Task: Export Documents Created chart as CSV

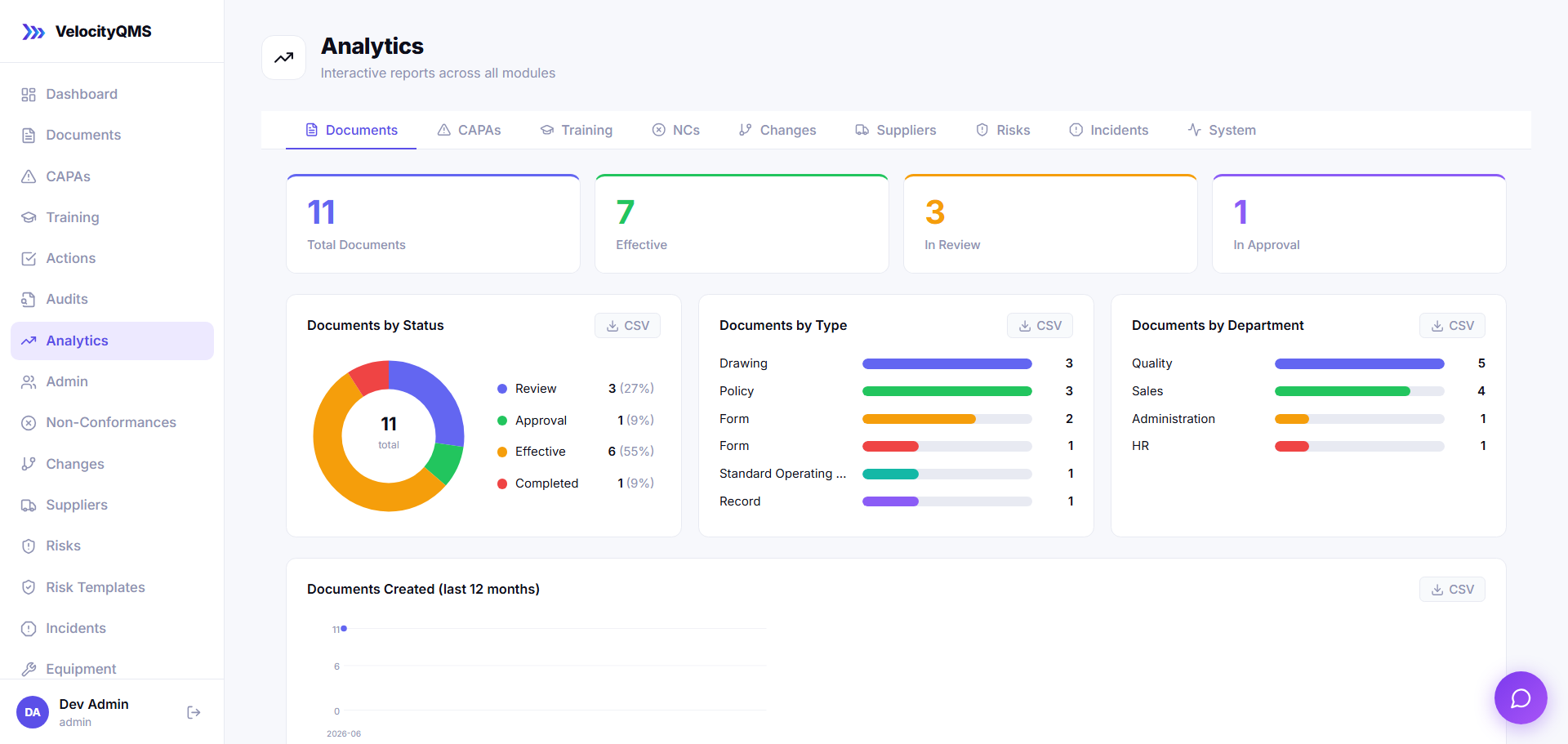Action: tap(1452, 589)
